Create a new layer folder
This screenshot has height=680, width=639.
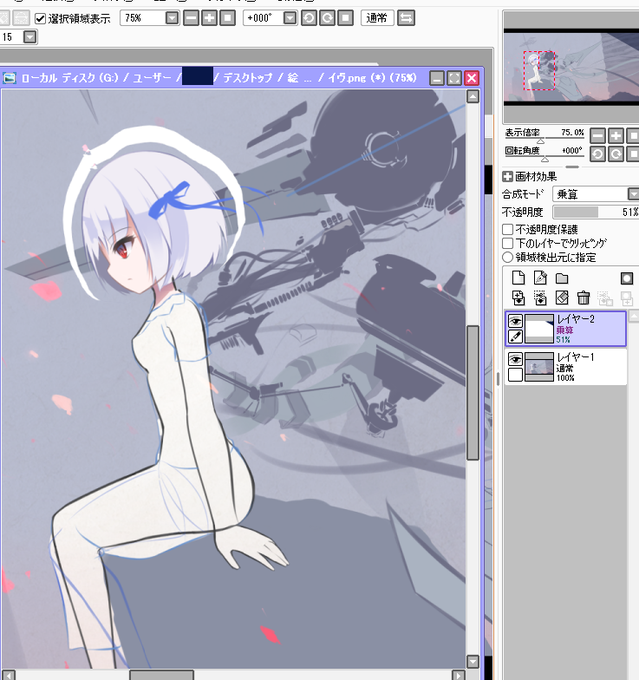(562, 278)
